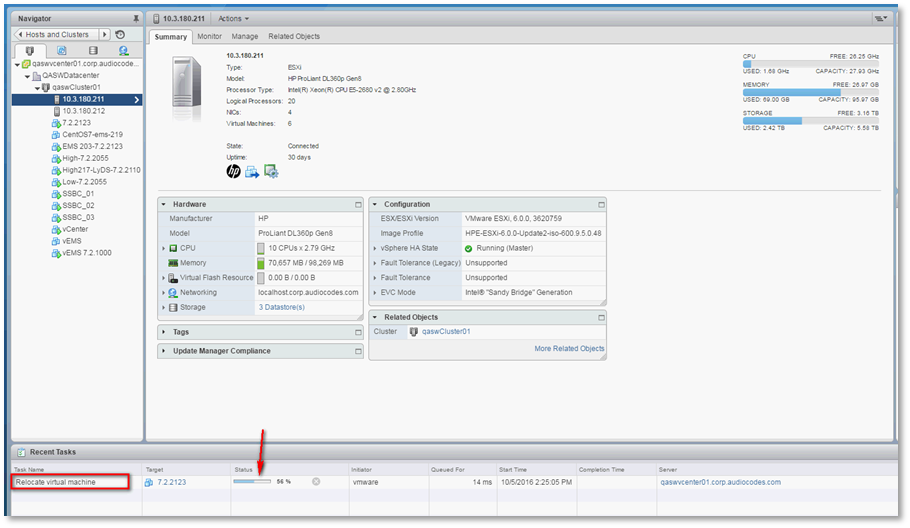Minimize the Tags panel
The width and height of the screenshot is (910, 528).
(358, 332)
